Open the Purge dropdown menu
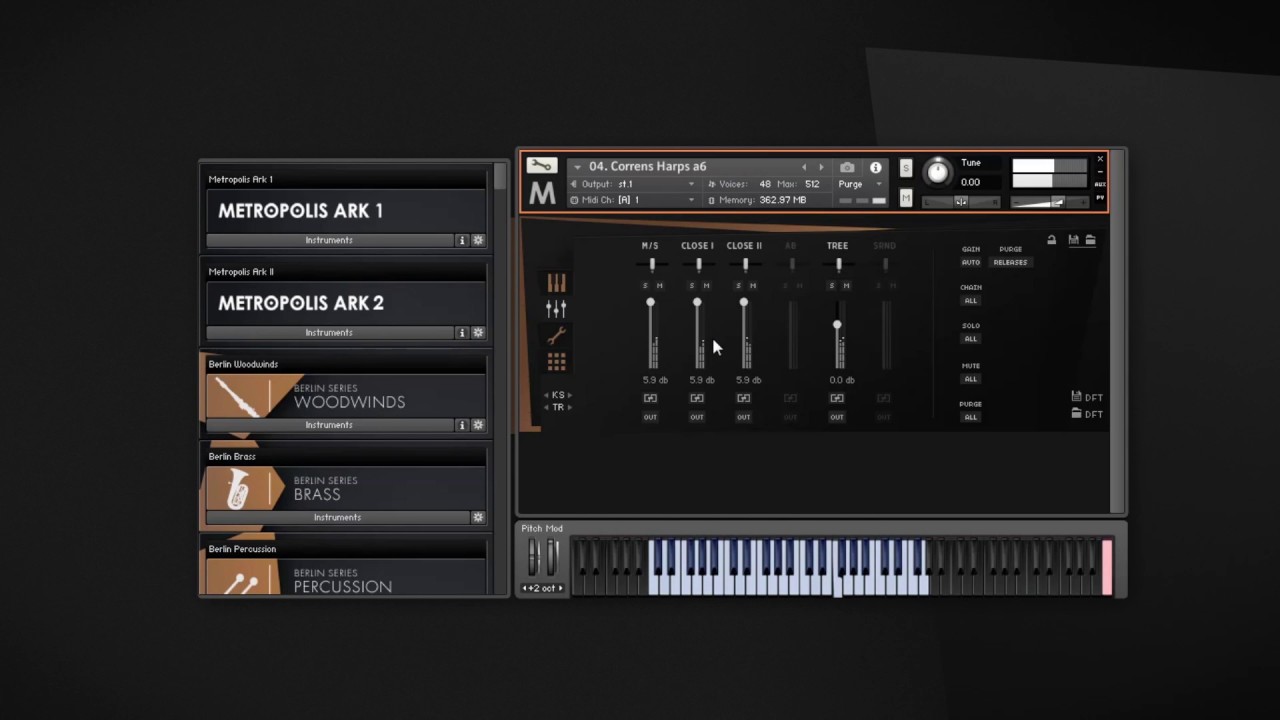This screenshot has height=720, width=1280. 859,184
